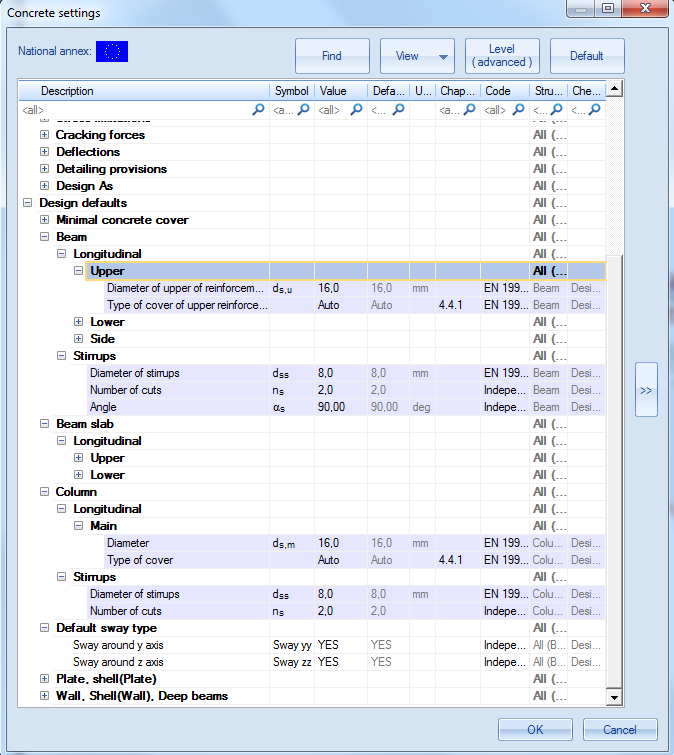
Task: Collapse the Column node
Action: pyautogui.click(x=44, y=492)
